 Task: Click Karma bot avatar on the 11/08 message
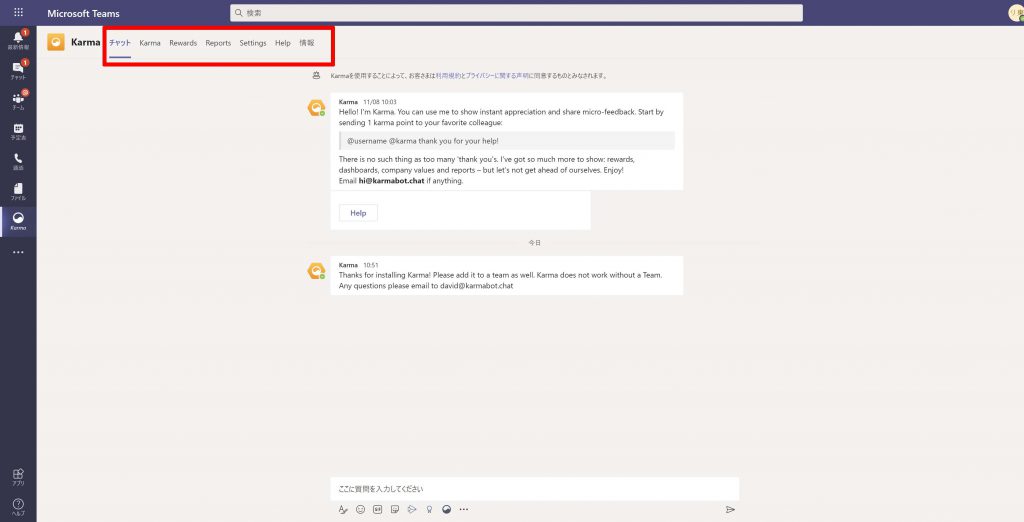click(x=317, y=108)
